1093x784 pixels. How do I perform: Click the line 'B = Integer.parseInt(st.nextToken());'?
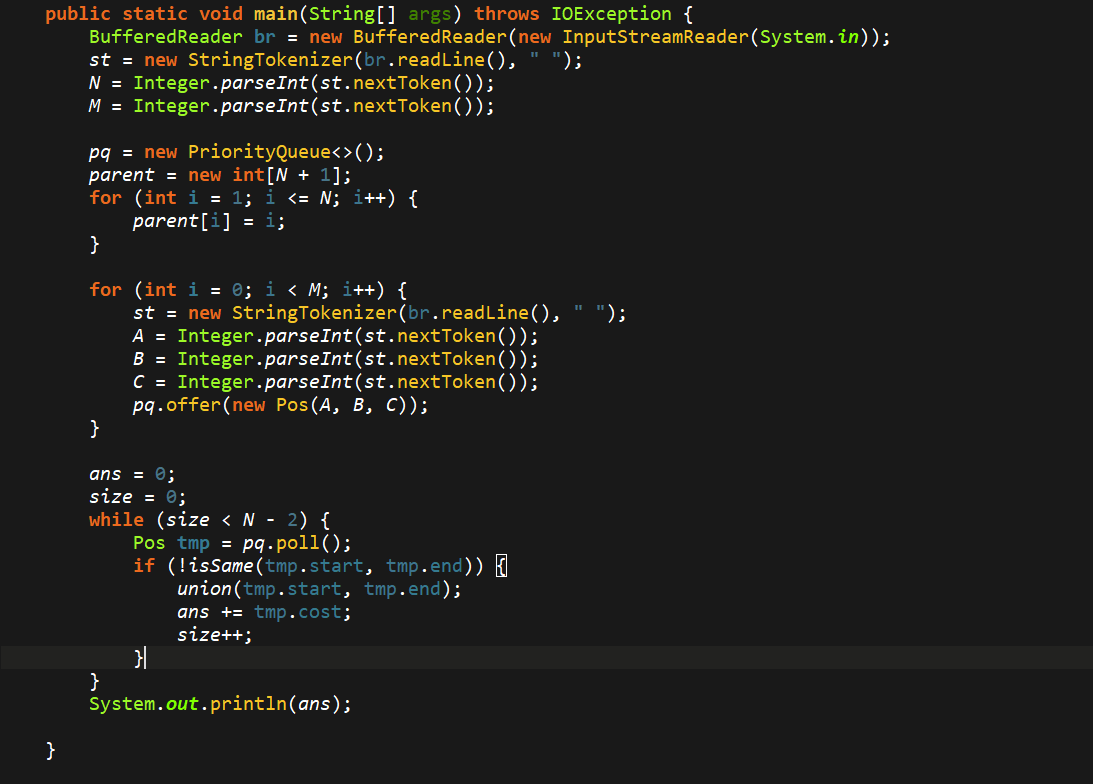click(335, 359)
